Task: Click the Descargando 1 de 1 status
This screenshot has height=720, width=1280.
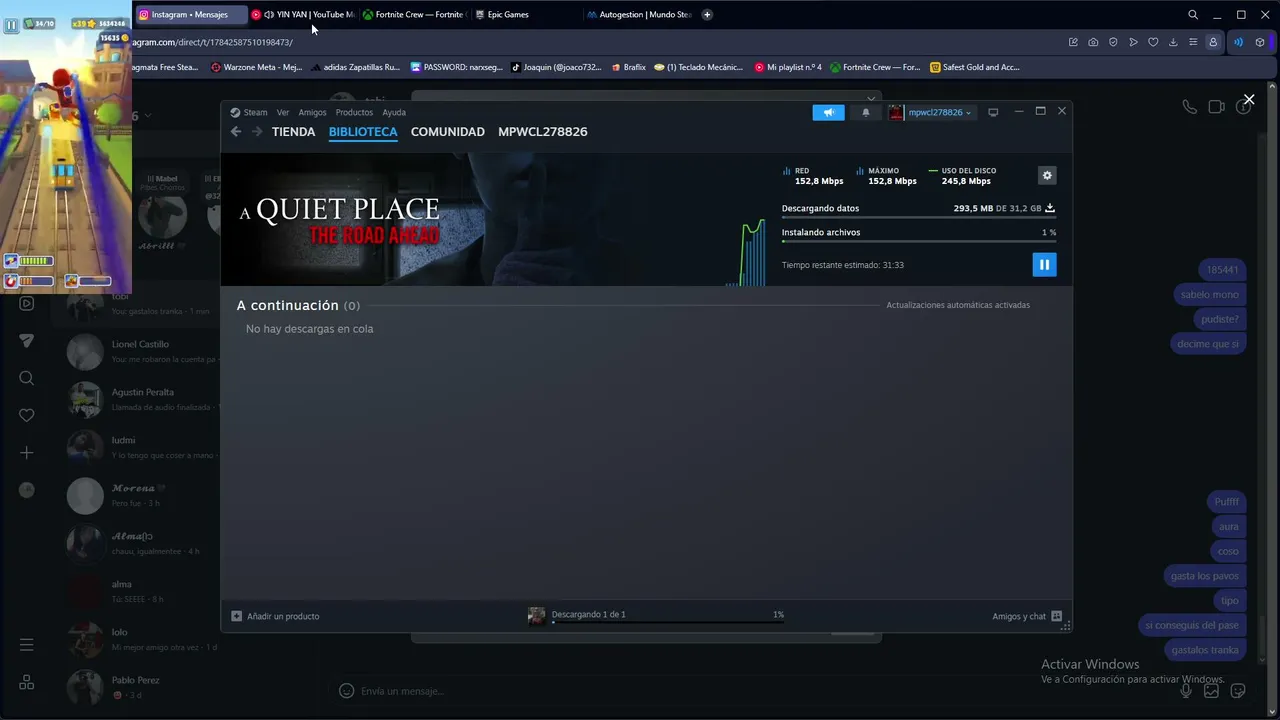Action: (588, 614)
